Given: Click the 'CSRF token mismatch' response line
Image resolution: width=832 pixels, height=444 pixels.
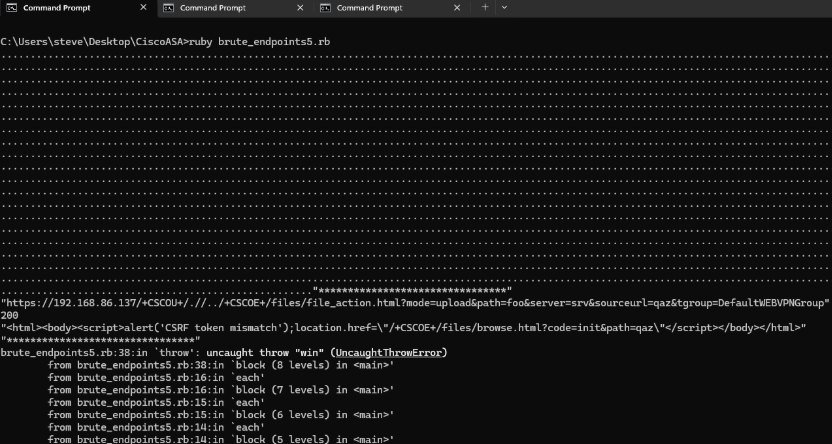Looking at the screenshot, I should click(x=403, y=328).
